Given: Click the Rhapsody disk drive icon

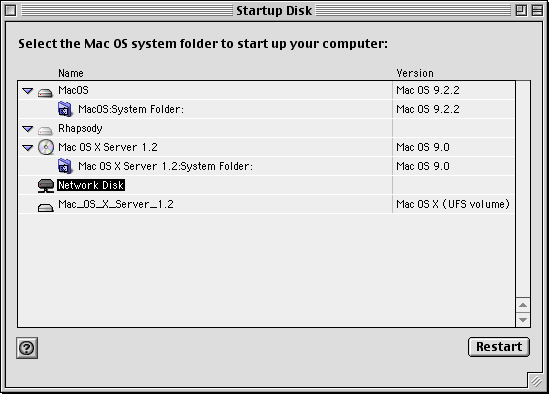Looking at the screenshot, I should click(x=45, y=131).
